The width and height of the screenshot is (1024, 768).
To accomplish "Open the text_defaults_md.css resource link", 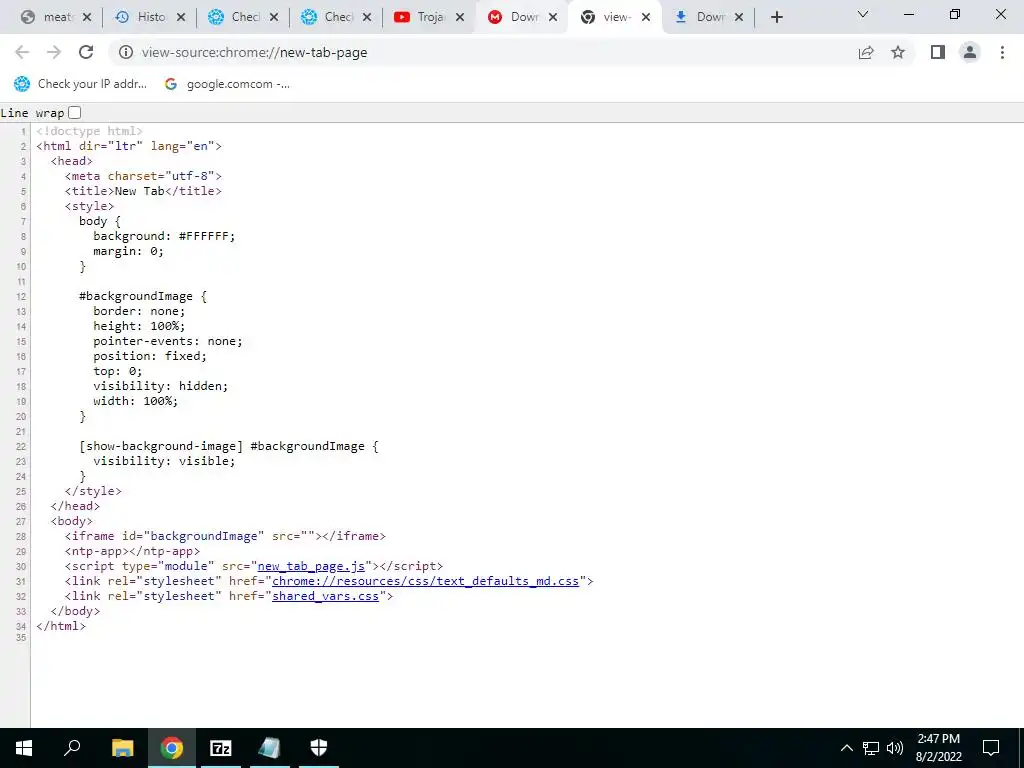I will coord(425,581).
